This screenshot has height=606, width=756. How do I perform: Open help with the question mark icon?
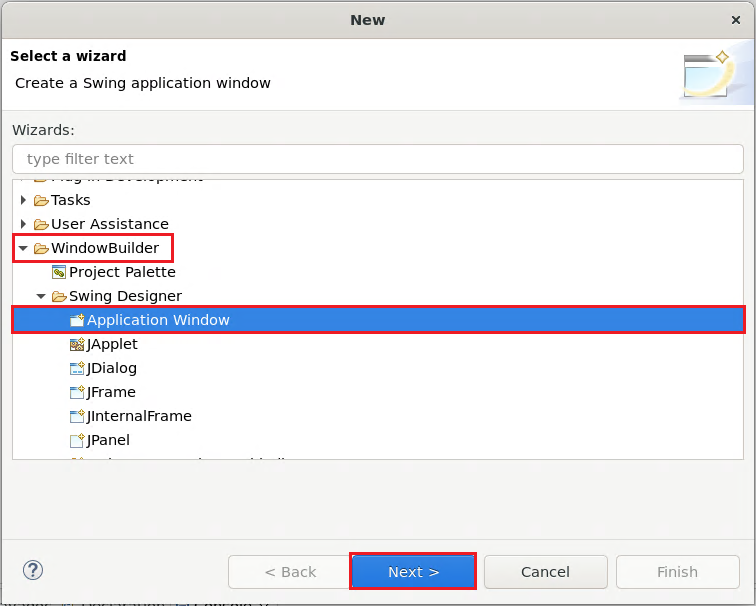[33, 570]
